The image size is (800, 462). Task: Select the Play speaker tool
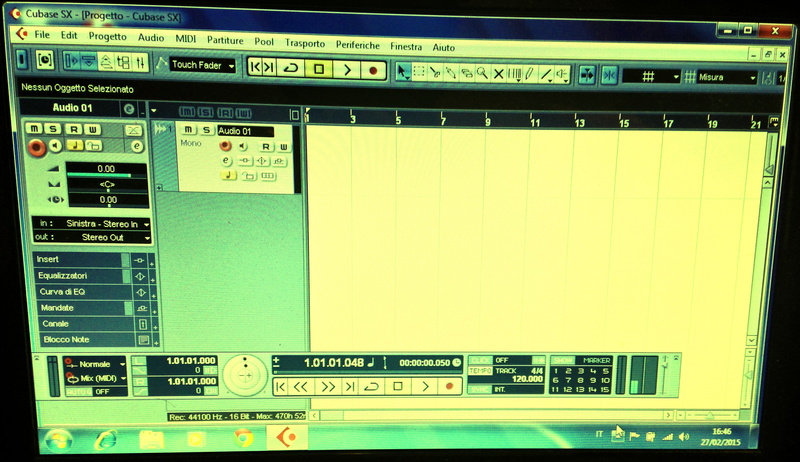click(x=562, y=75)
